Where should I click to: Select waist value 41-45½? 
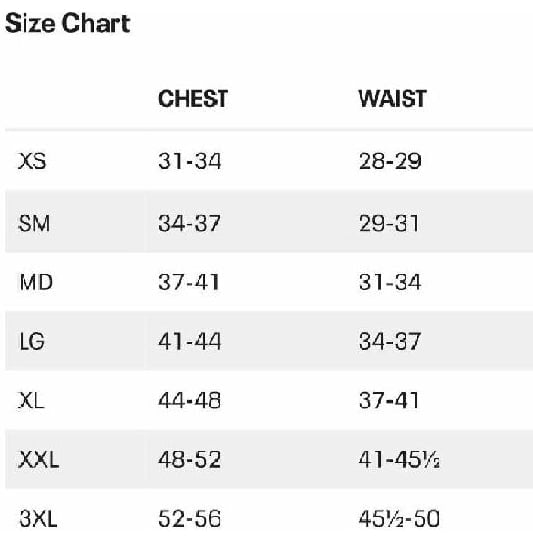click(399, 459)
